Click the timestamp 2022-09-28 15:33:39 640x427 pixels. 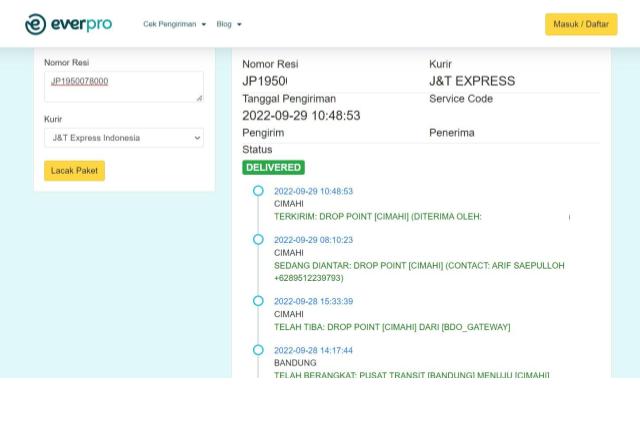point(313,301)
